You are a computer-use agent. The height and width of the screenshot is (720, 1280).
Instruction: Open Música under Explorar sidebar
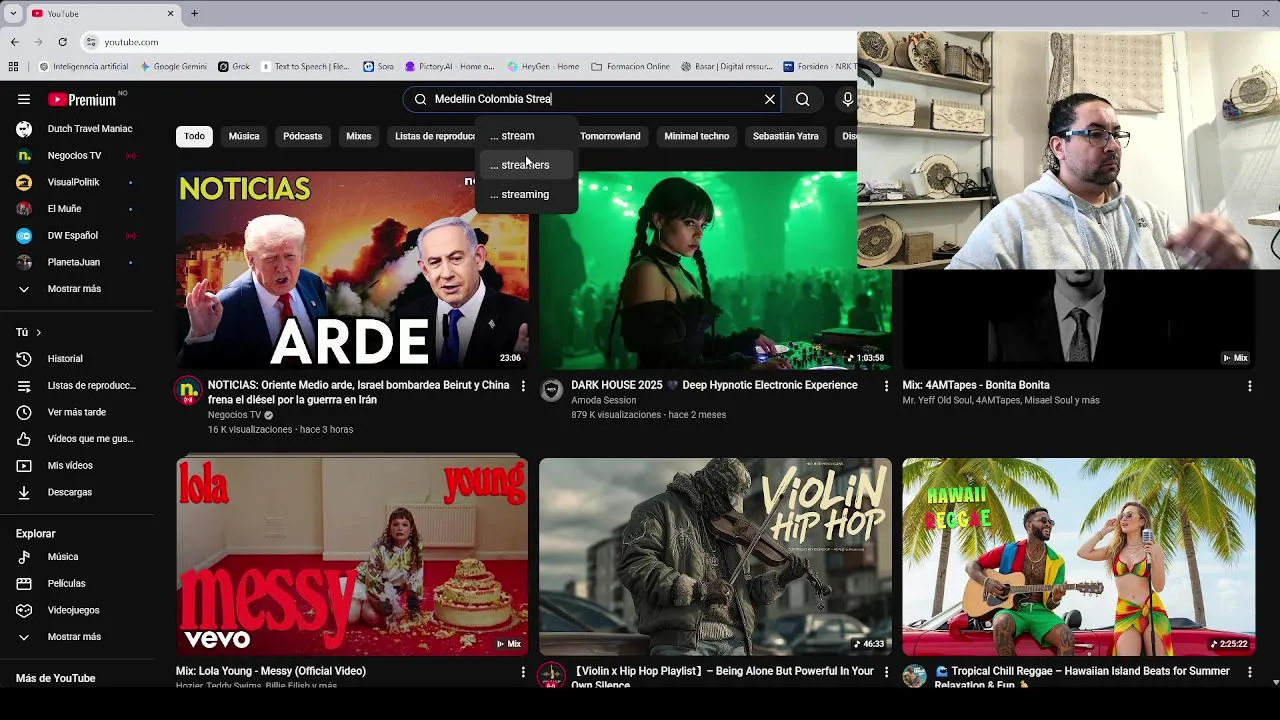click(x=76, y=557)
